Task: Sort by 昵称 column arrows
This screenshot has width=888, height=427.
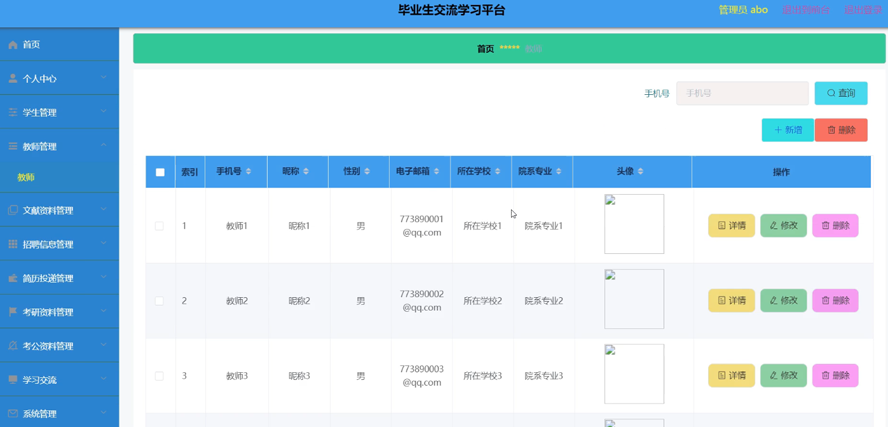Action: pyautogui.click(x=306, y=172)
